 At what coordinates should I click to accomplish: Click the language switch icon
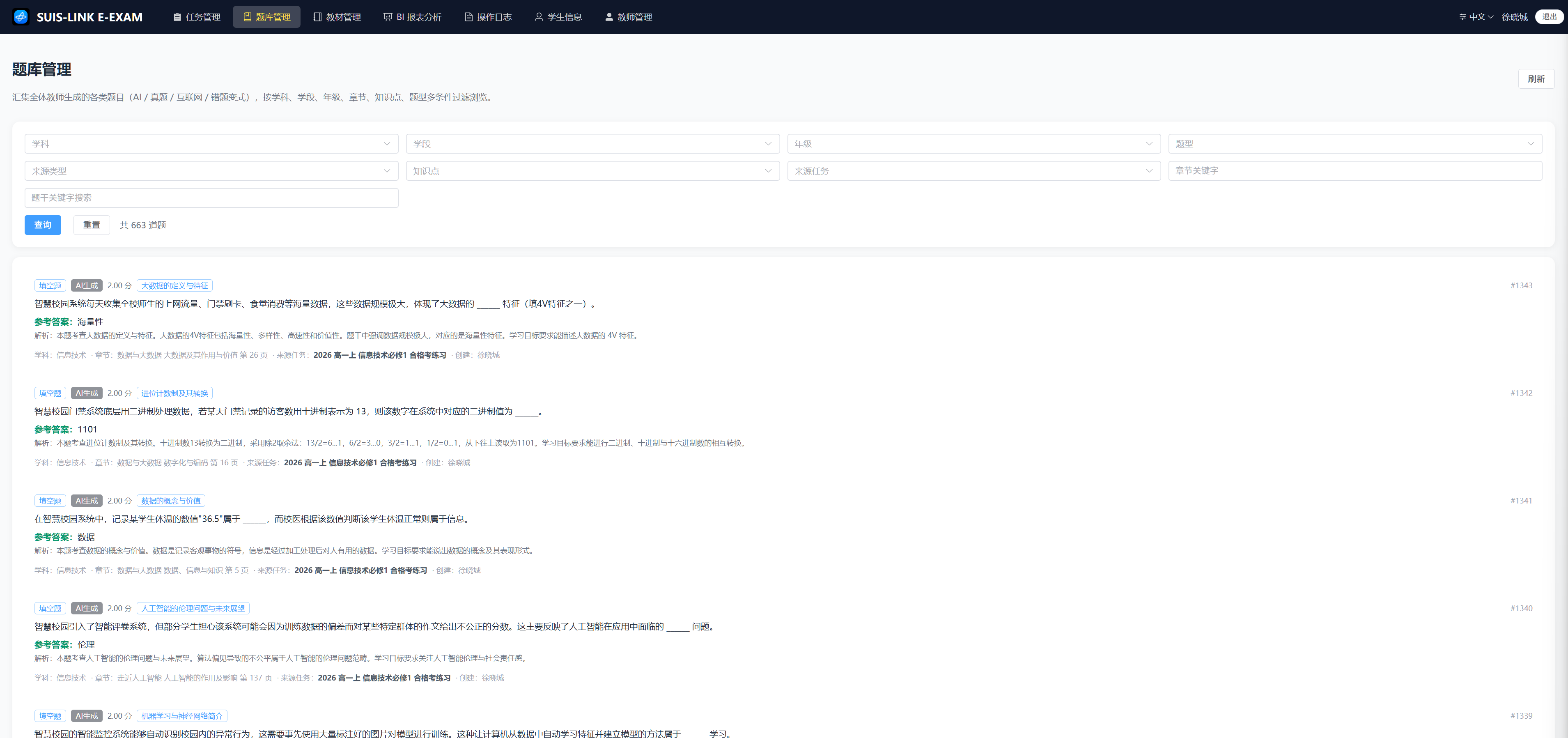(1462, 17)
